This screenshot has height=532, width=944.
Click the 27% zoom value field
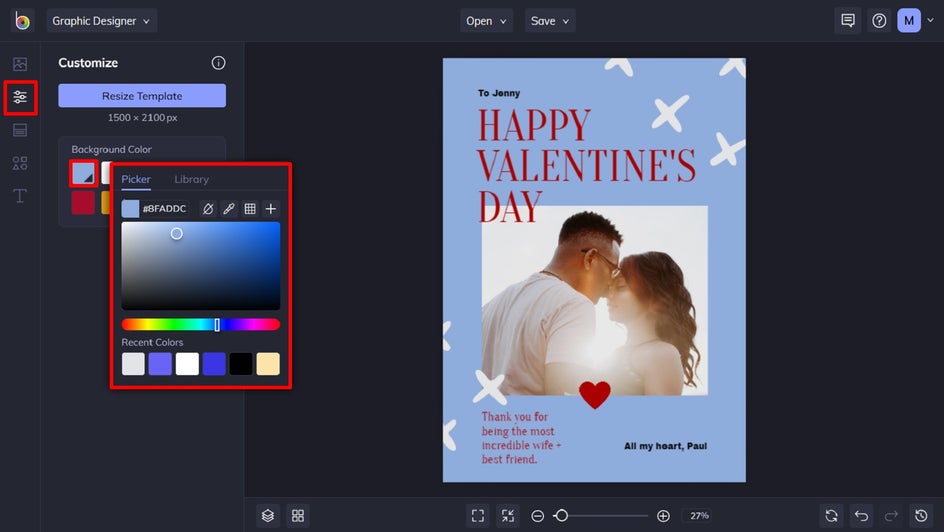click(x=699, y=516)
